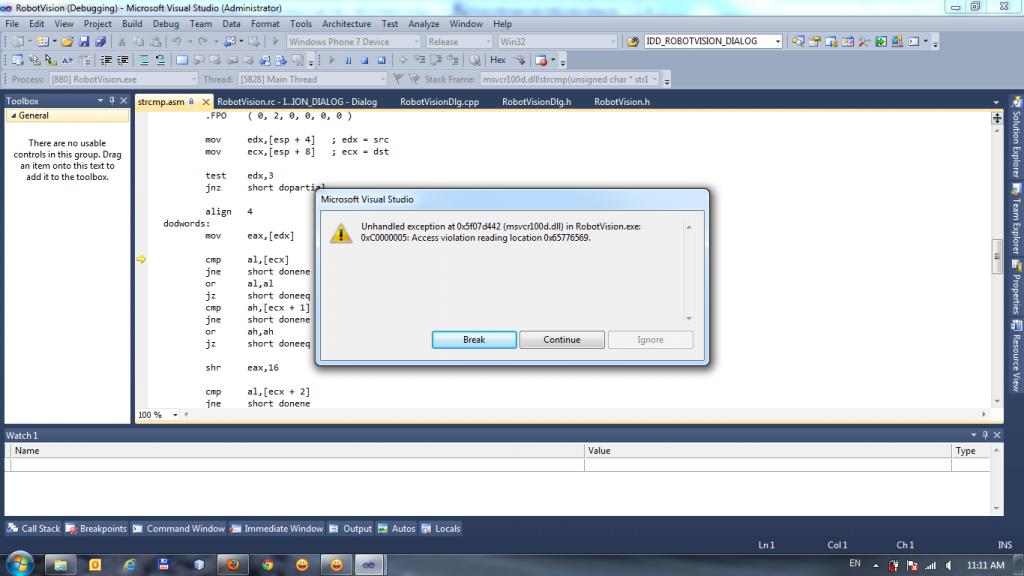Open the Debug menu

click(x=166, y=24)
